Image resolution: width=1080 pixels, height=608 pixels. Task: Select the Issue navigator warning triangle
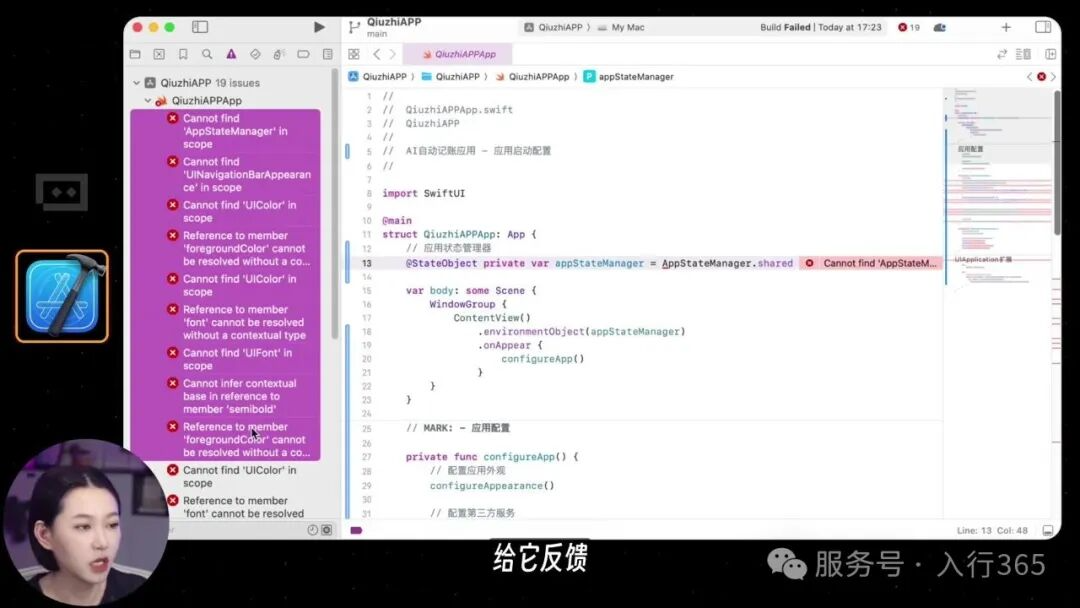231,54
